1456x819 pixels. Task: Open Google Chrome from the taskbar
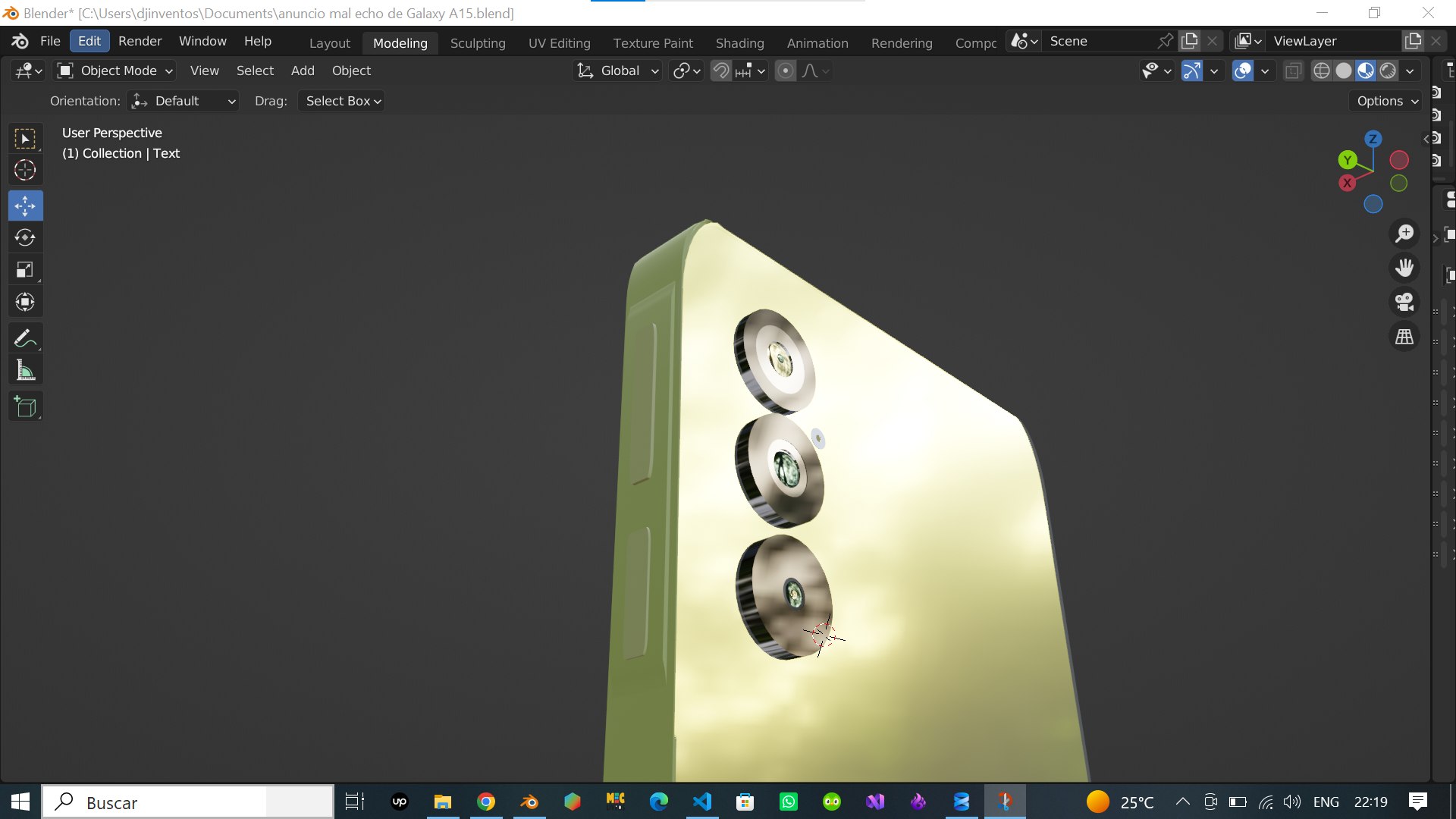[x=486, y=802]
